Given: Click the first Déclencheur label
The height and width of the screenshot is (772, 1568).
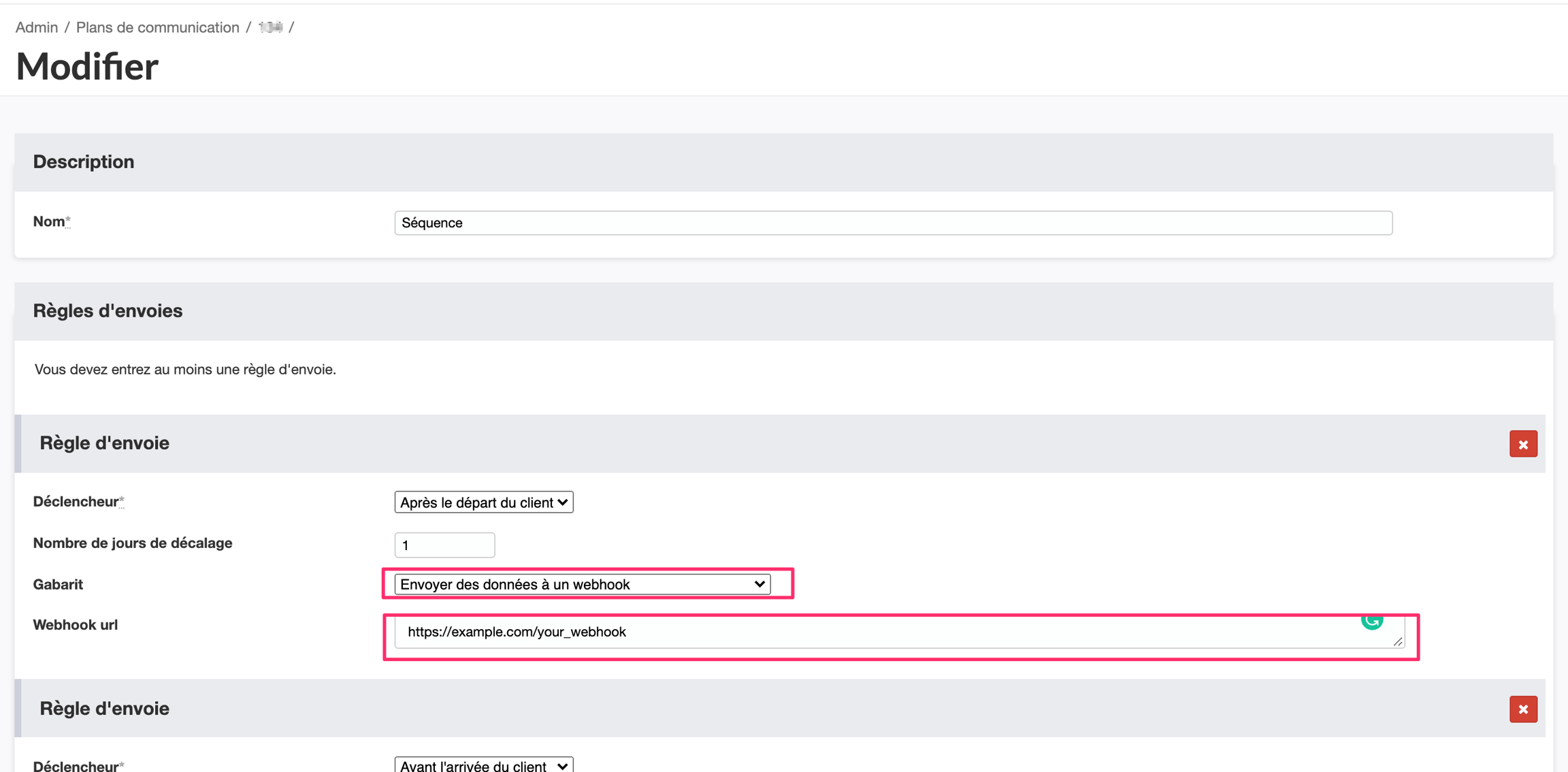Looking at the screenshot, I should tap(76, 502).
